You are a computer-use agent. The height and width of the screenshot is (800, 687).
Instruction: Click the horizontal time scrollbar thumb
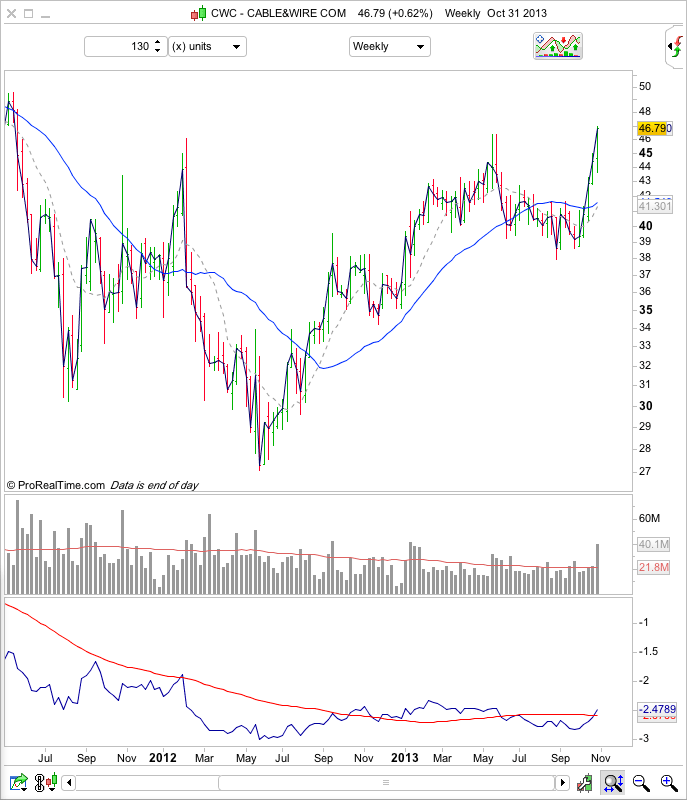386,782
